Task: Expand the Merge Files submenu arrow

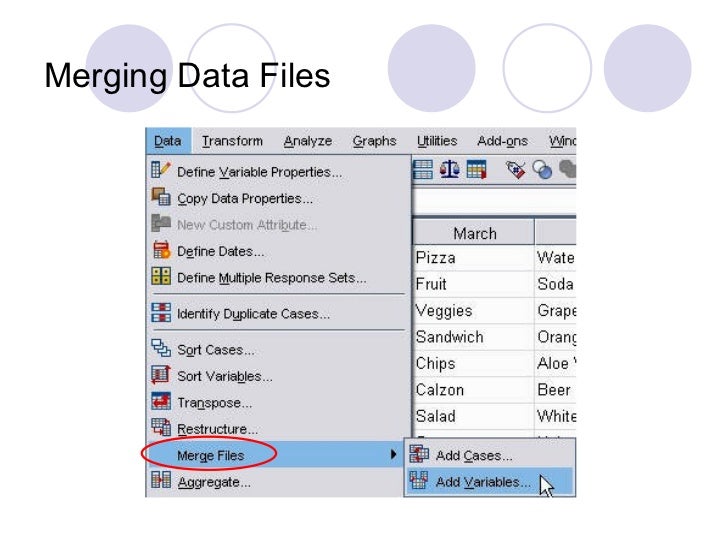Action: coord(393,454)
